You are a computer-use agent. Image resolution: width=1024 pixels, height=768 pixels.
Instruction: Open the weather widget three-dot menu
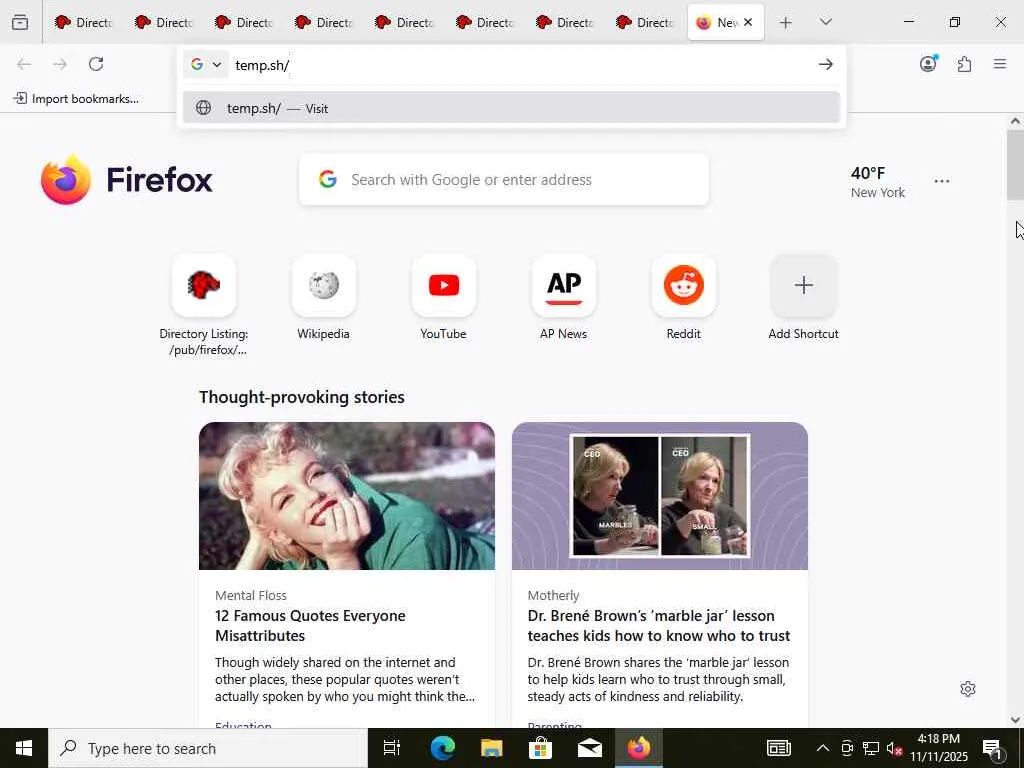click(x=942, y=181)
